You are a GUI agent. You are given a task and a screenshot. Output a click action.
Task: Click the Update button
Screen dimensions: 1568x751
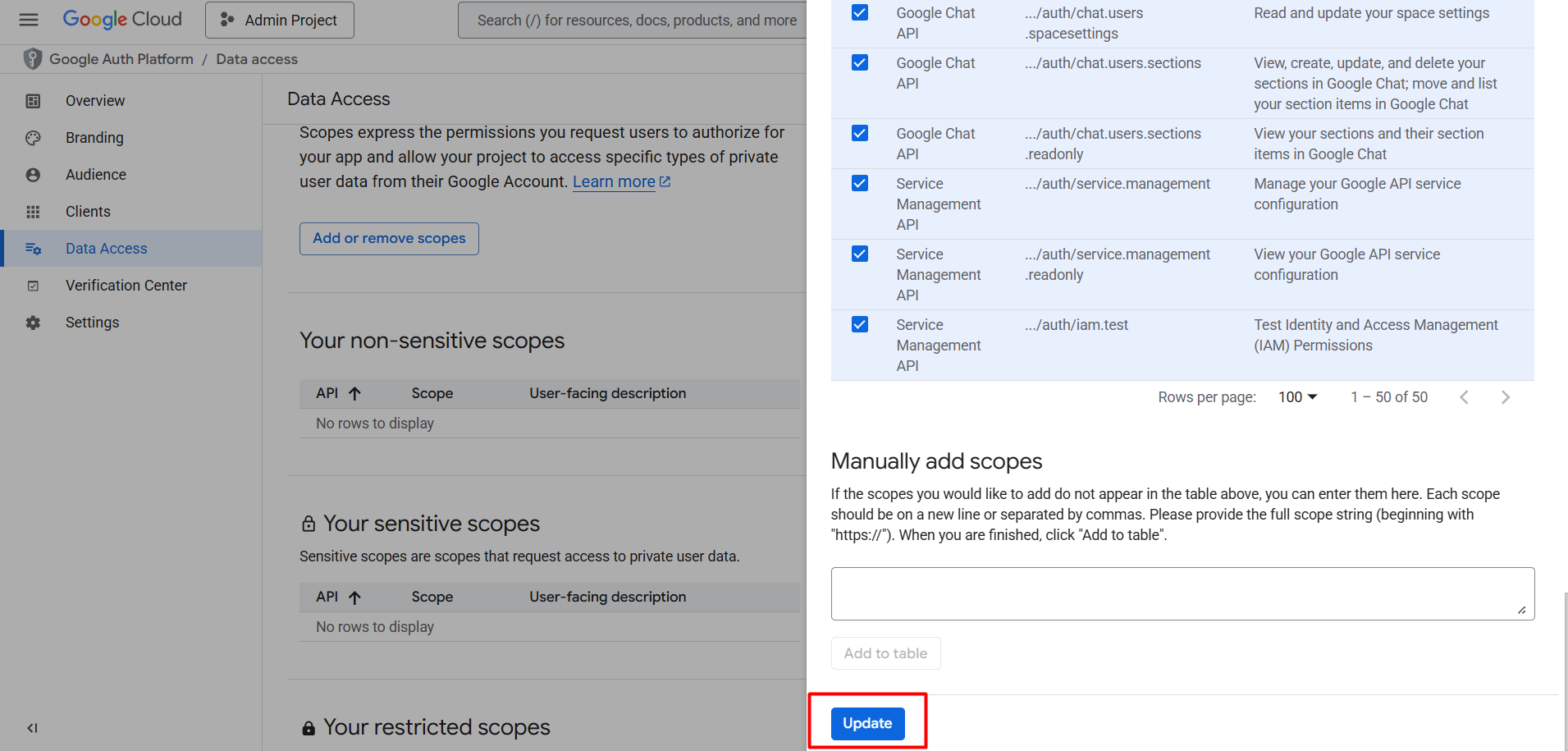867,723
